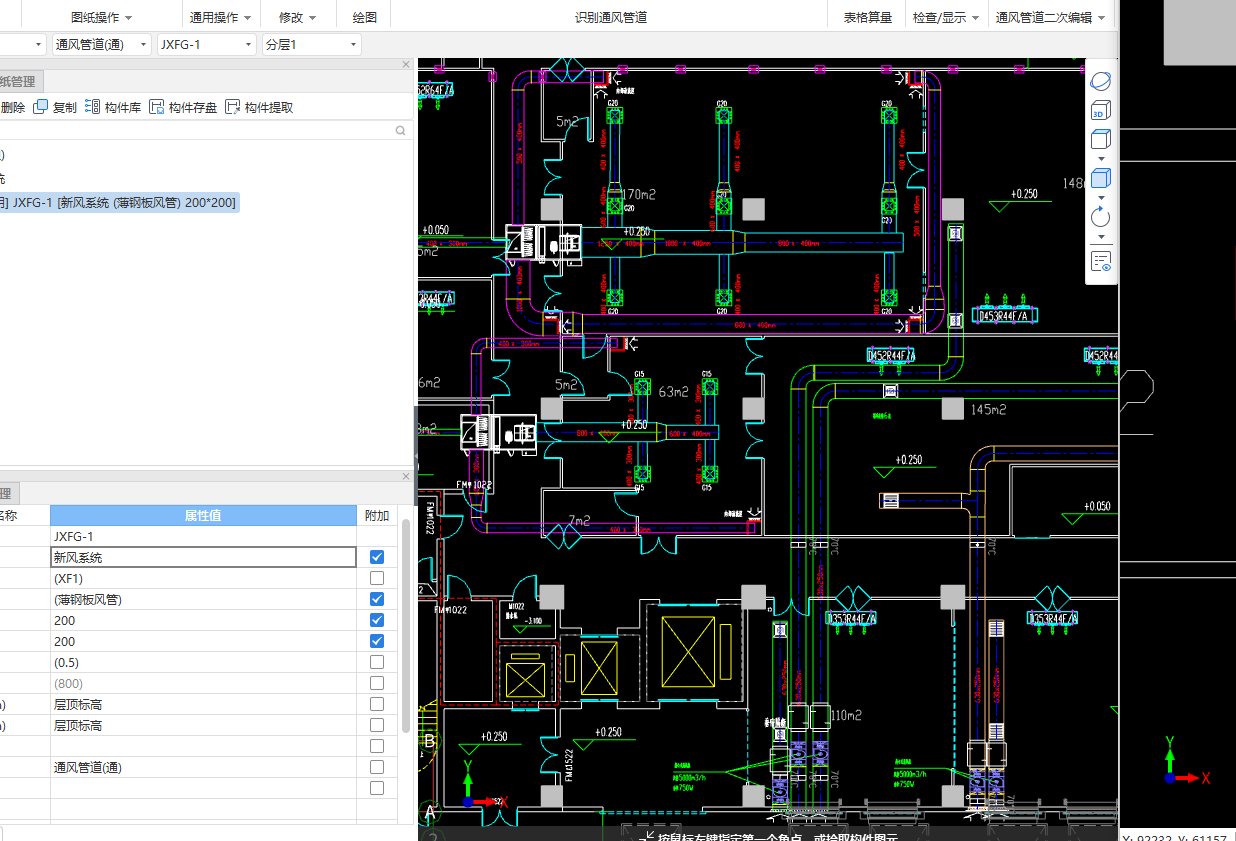
Task: Expand 通风管道二次编辑 dropdown
Action: click(x=1051, y=17)
